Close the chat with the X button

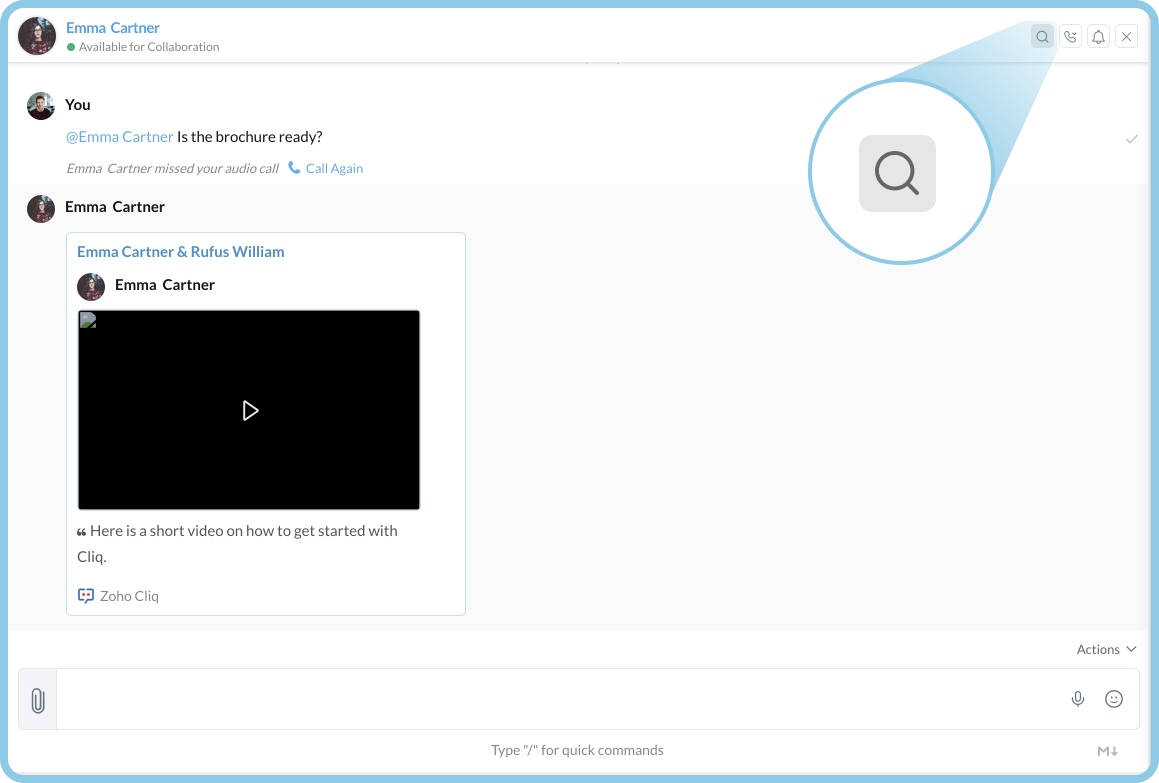point(1126,37)
